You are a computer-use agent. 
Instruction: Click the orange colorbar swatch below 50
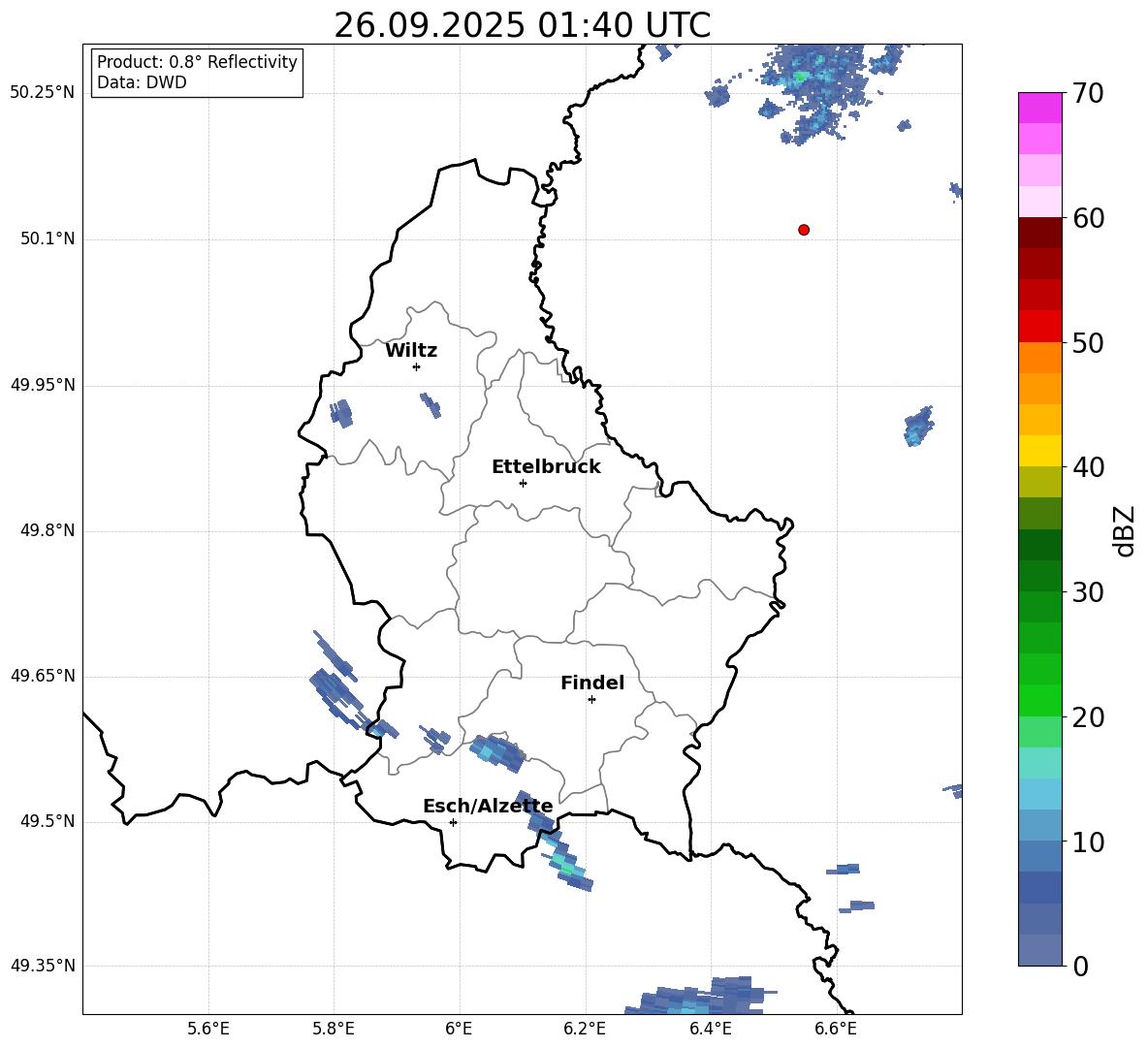tap(1039, 358)
